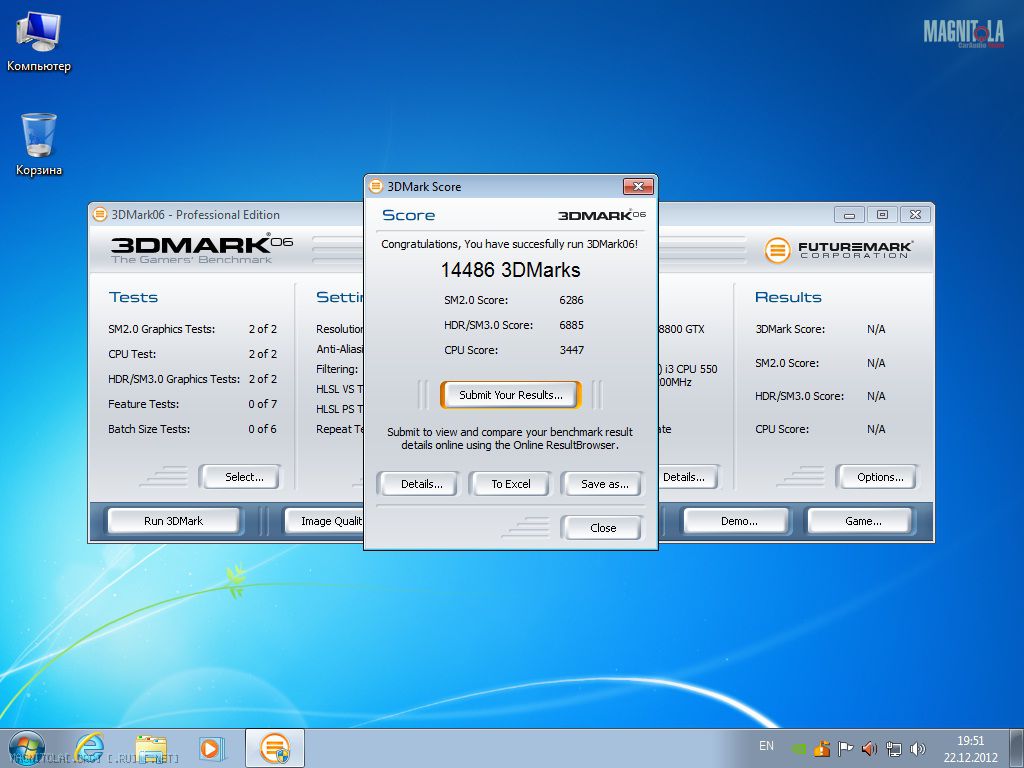This screenshot has width=1024, height=768.
Task: Click the Action Center flag tray icon
Action: (x=845, y=748)
